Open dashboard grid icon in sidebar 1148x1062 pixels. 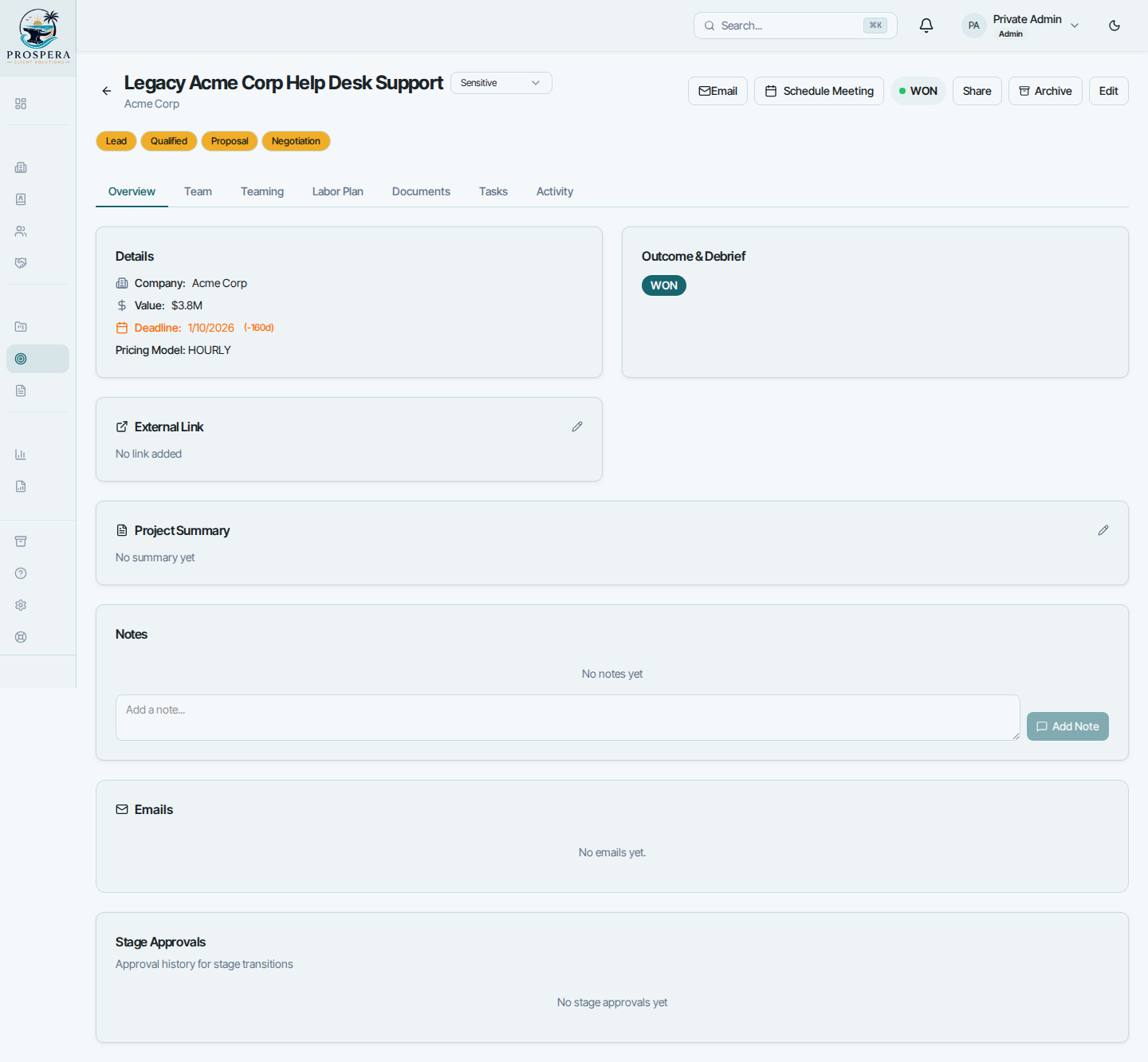tap(21, 104)
